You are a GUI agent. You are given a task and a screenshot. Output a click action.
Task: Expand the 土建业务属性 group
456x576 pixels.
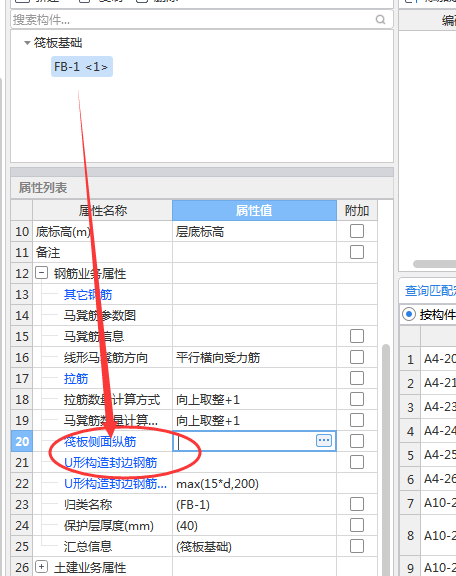pyautogui.click(x=41, y=566)
